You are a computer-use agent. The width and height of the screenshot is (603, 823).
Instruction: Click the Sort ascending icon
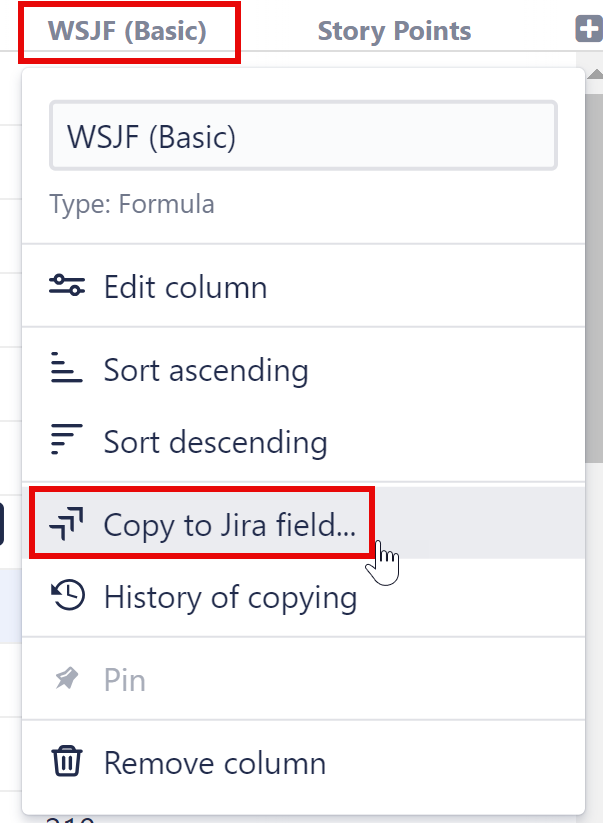[x=67, y=368]
